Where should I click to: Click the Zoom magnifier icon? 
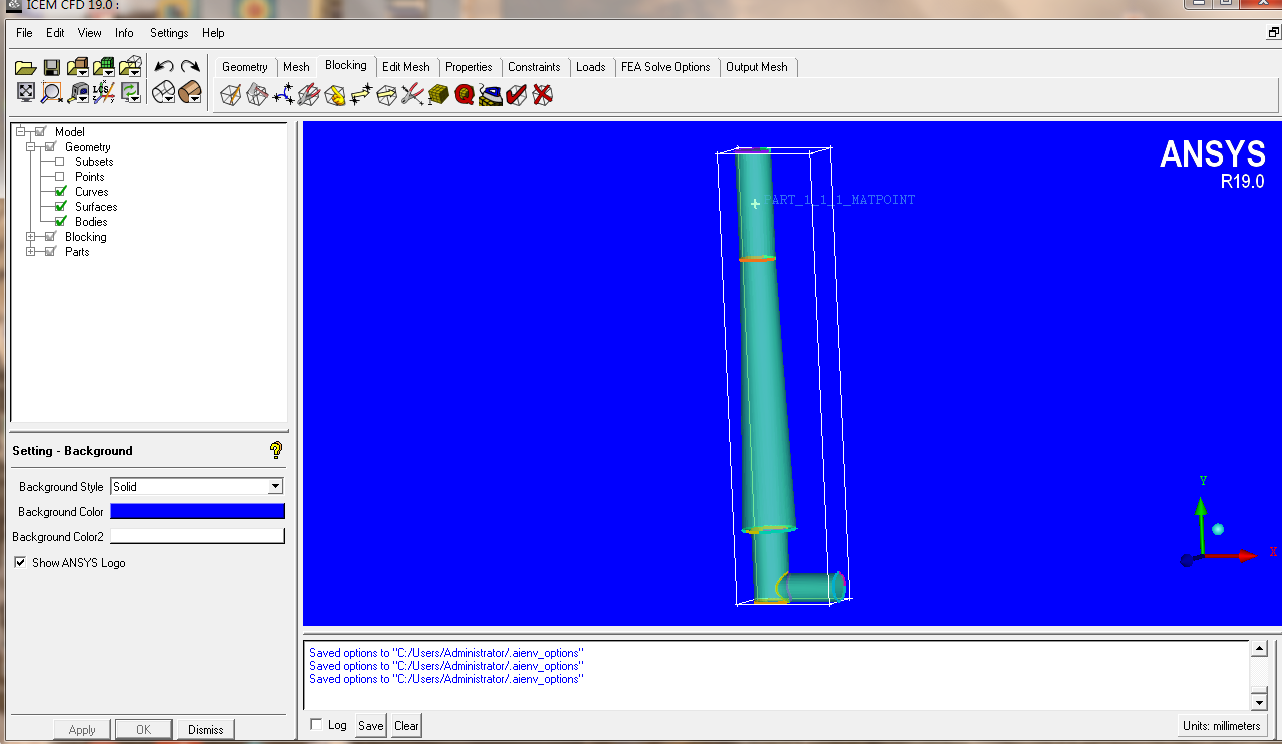pos(52,93)
